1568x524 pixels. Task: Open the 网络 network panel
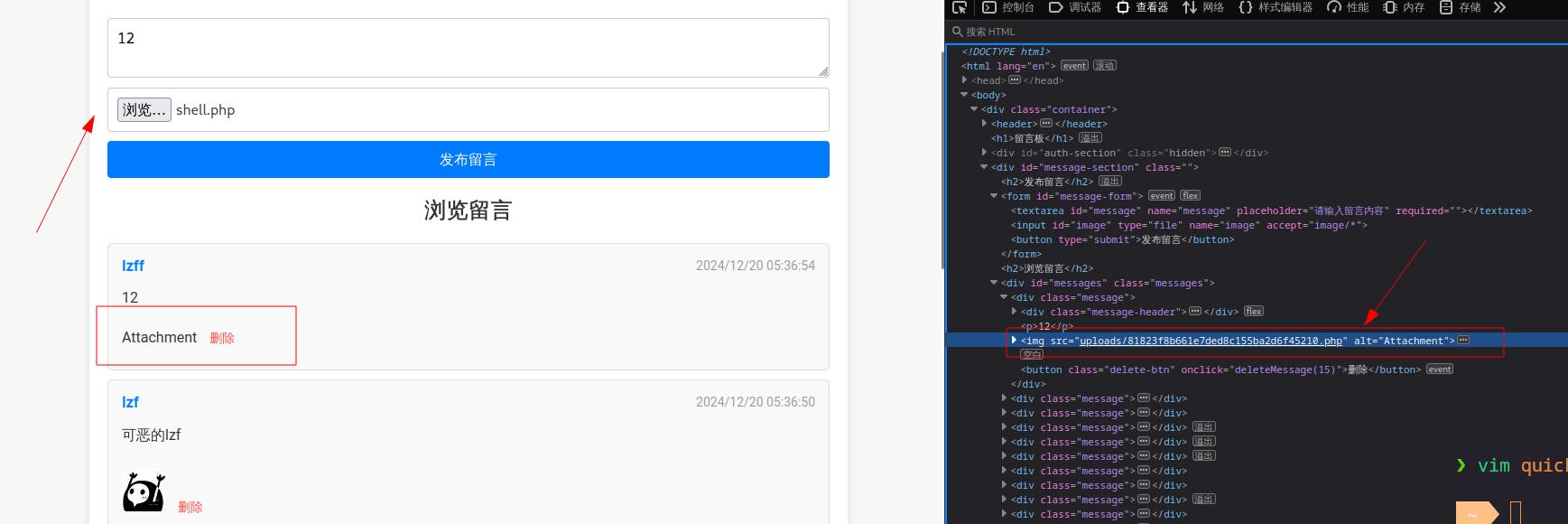point(1203,7)
